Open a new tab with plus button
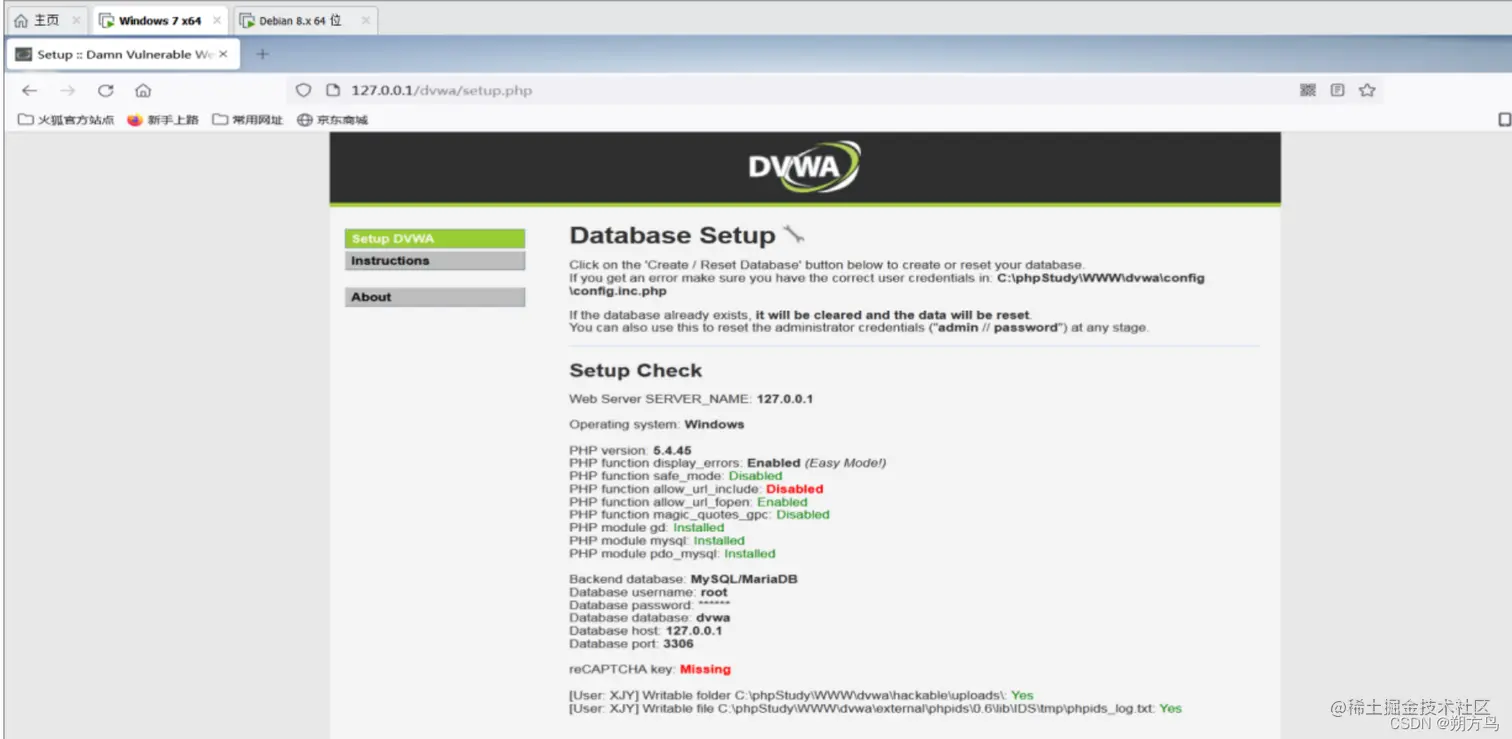1512x739 pixels. pos(262,54)
